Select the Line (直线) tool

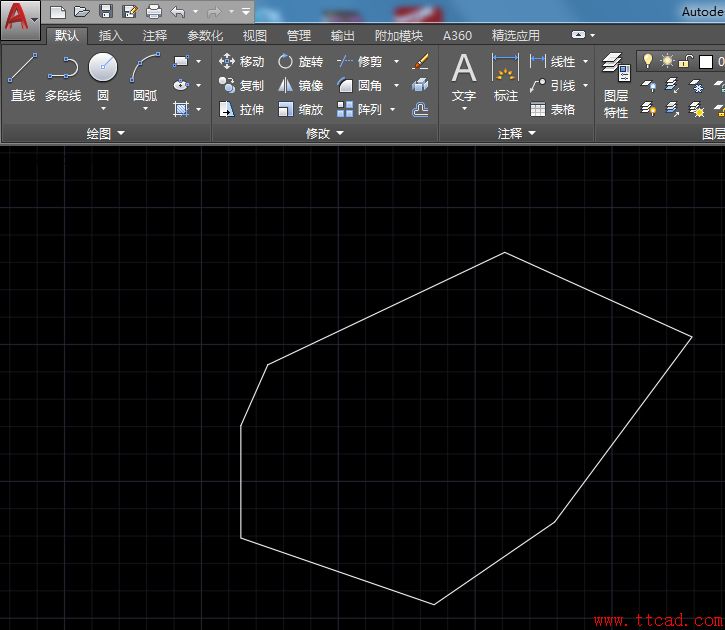(23, 78)
